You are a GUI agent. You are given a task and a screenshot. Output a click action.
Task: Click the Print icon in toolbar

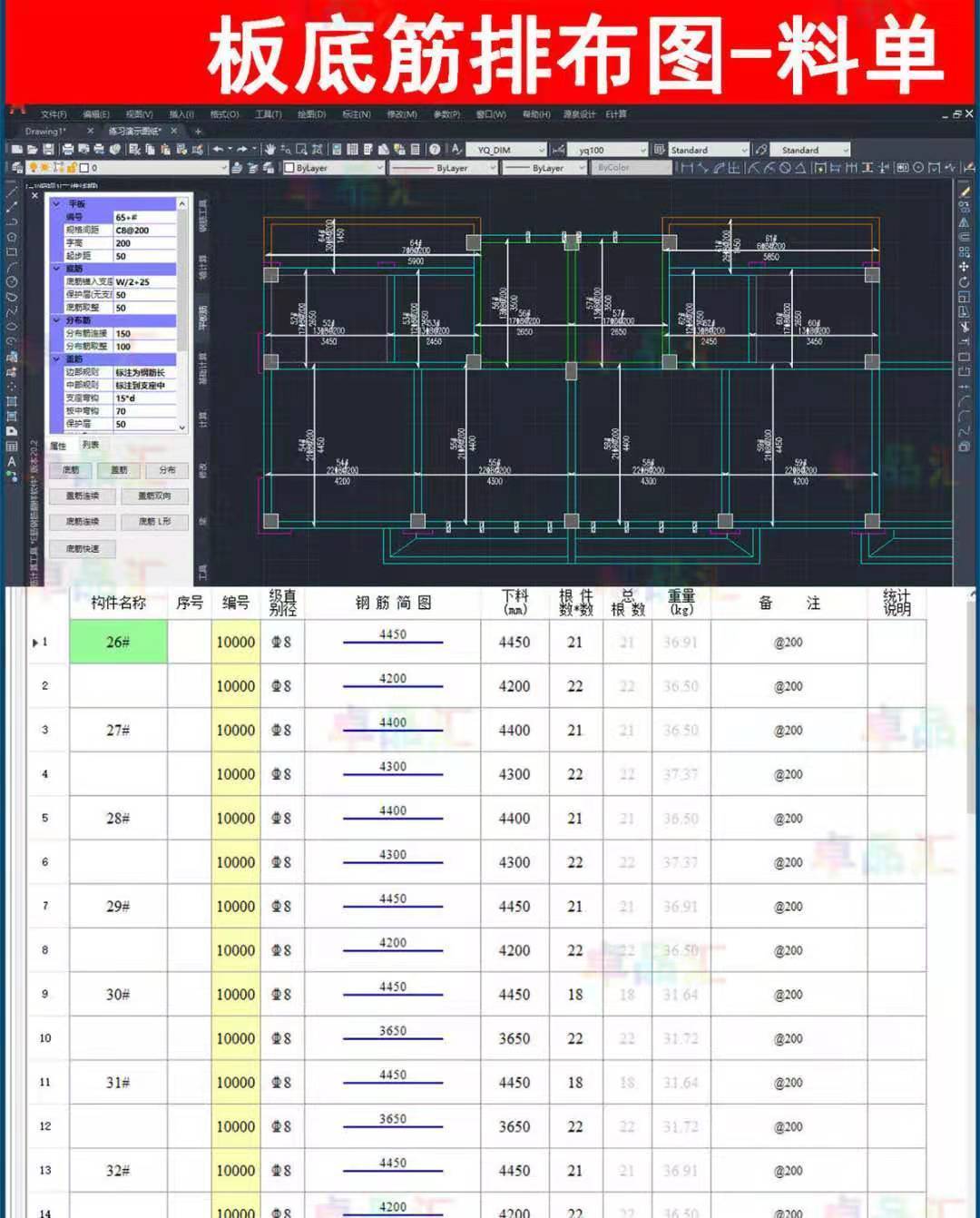tap(68, 149)
